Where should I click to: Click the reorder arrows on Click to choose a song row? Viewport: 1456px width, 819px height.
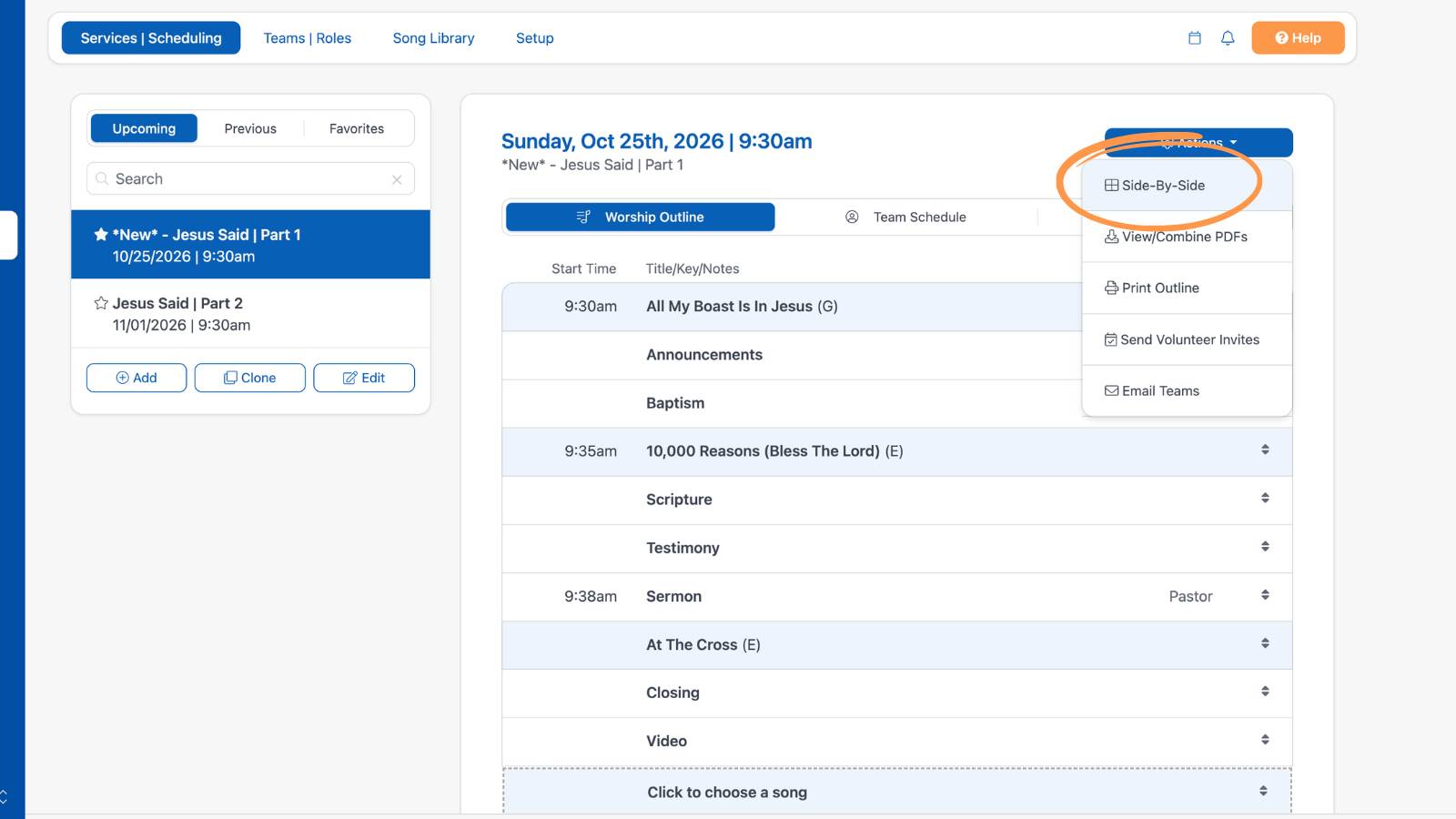[1263, 791]
